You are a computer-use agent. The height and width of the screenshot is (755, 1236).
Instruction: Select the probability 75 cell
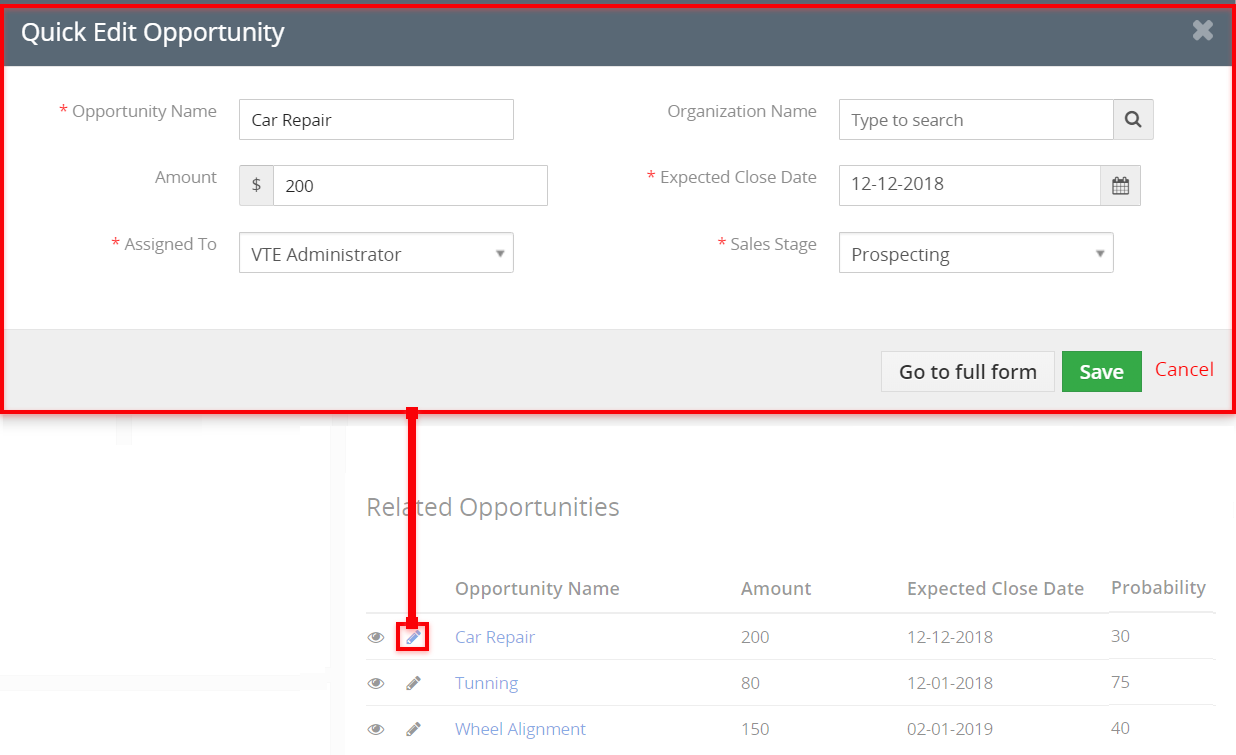[1120, 682]
